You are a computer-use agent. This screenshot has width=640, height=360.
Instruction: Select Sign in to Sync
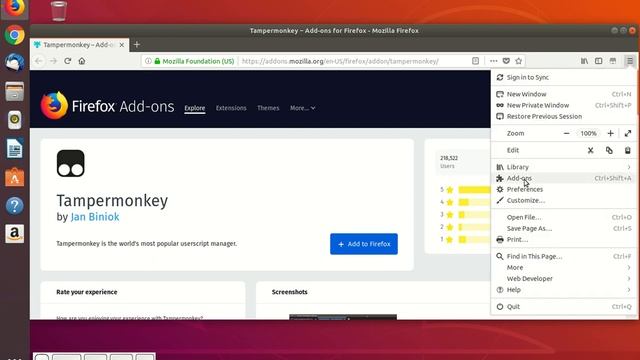(564, 77)
